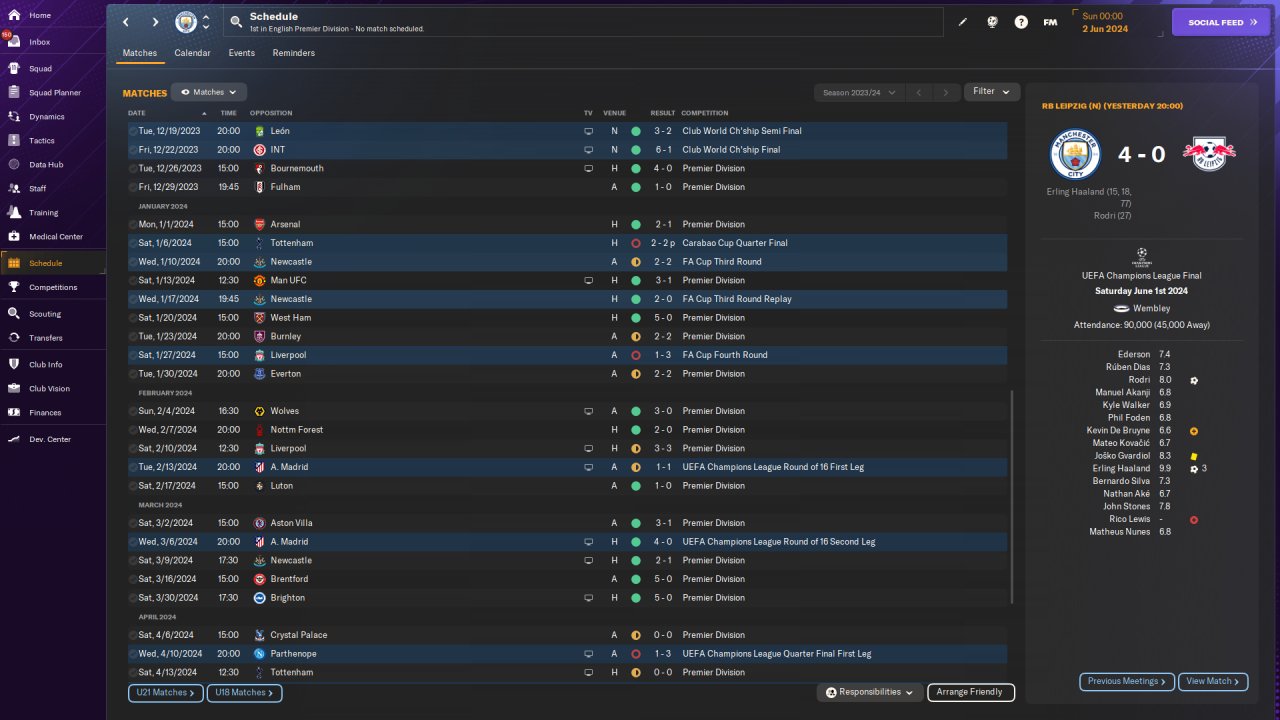Open the Finances screen
The width and height of the screenshot is (1280, 720).
pyautogui.click(x=45, y=413)
